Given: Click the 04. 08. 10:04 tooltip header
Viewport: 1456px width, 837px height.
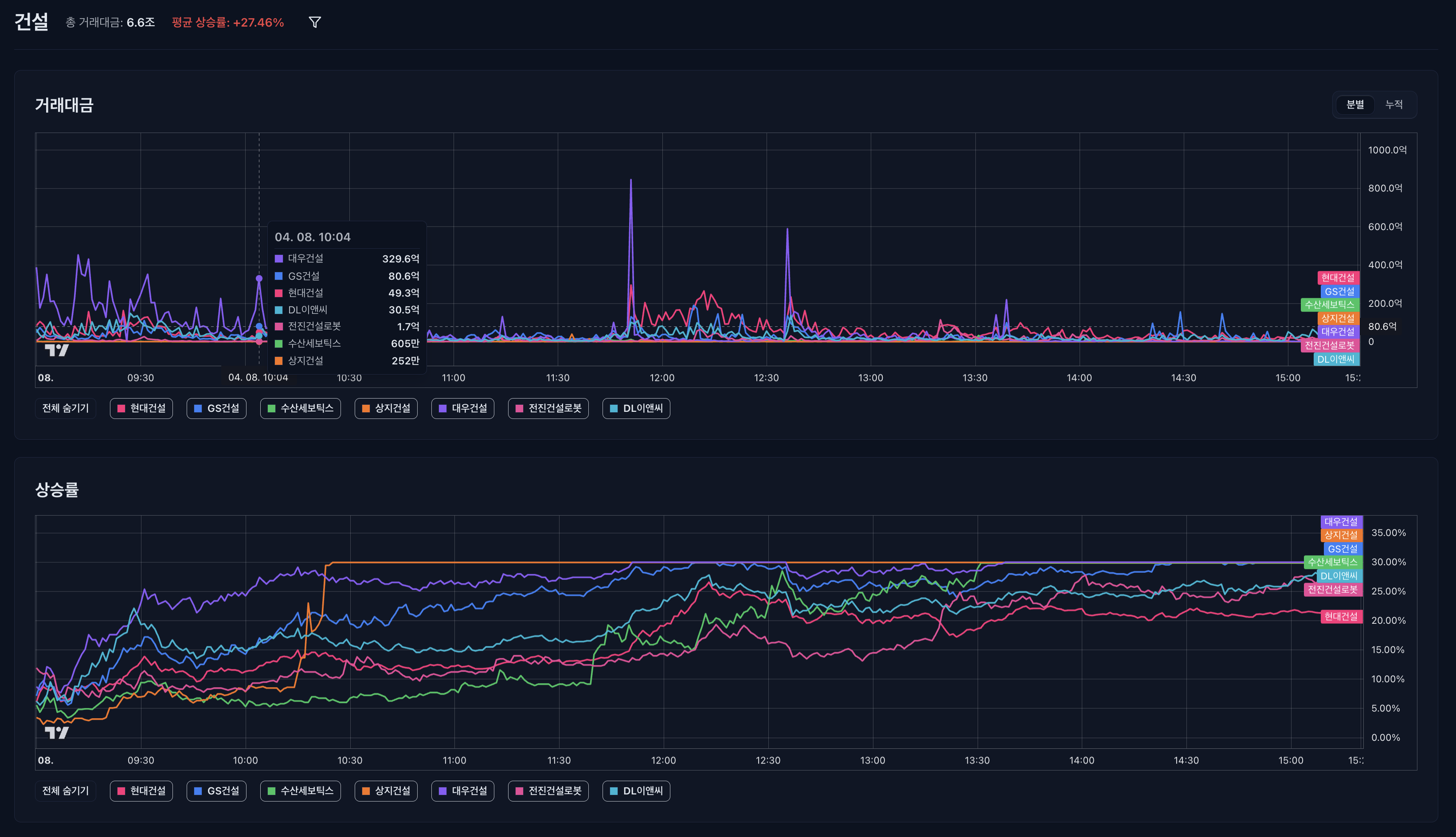Looking at the screenshot, I should tap(313, 237).
